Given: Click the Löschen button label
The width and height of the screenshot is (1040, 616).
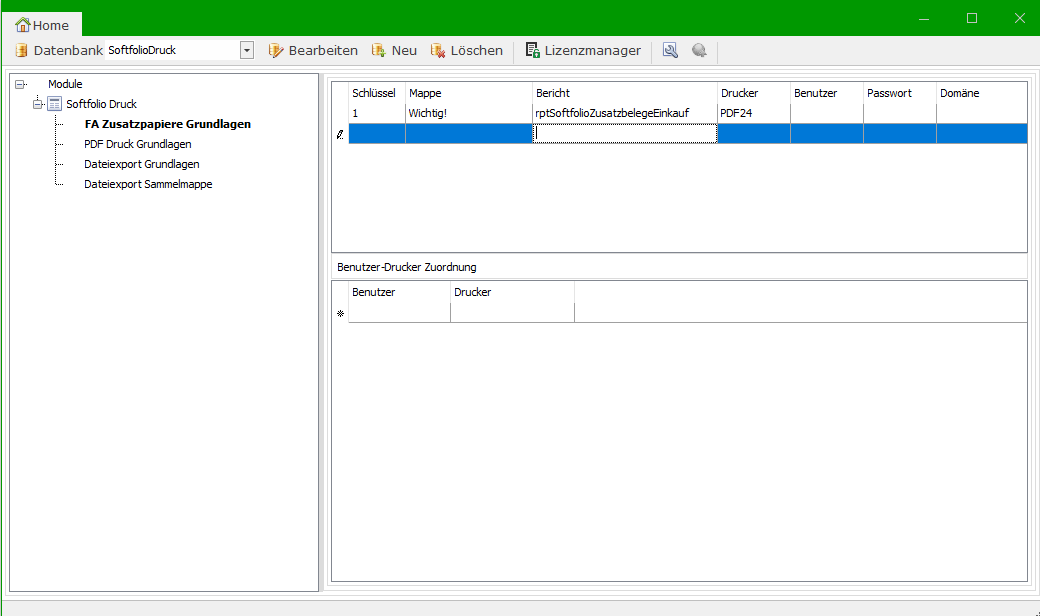Looking at the screenshot, I should [x=476, y=50].
